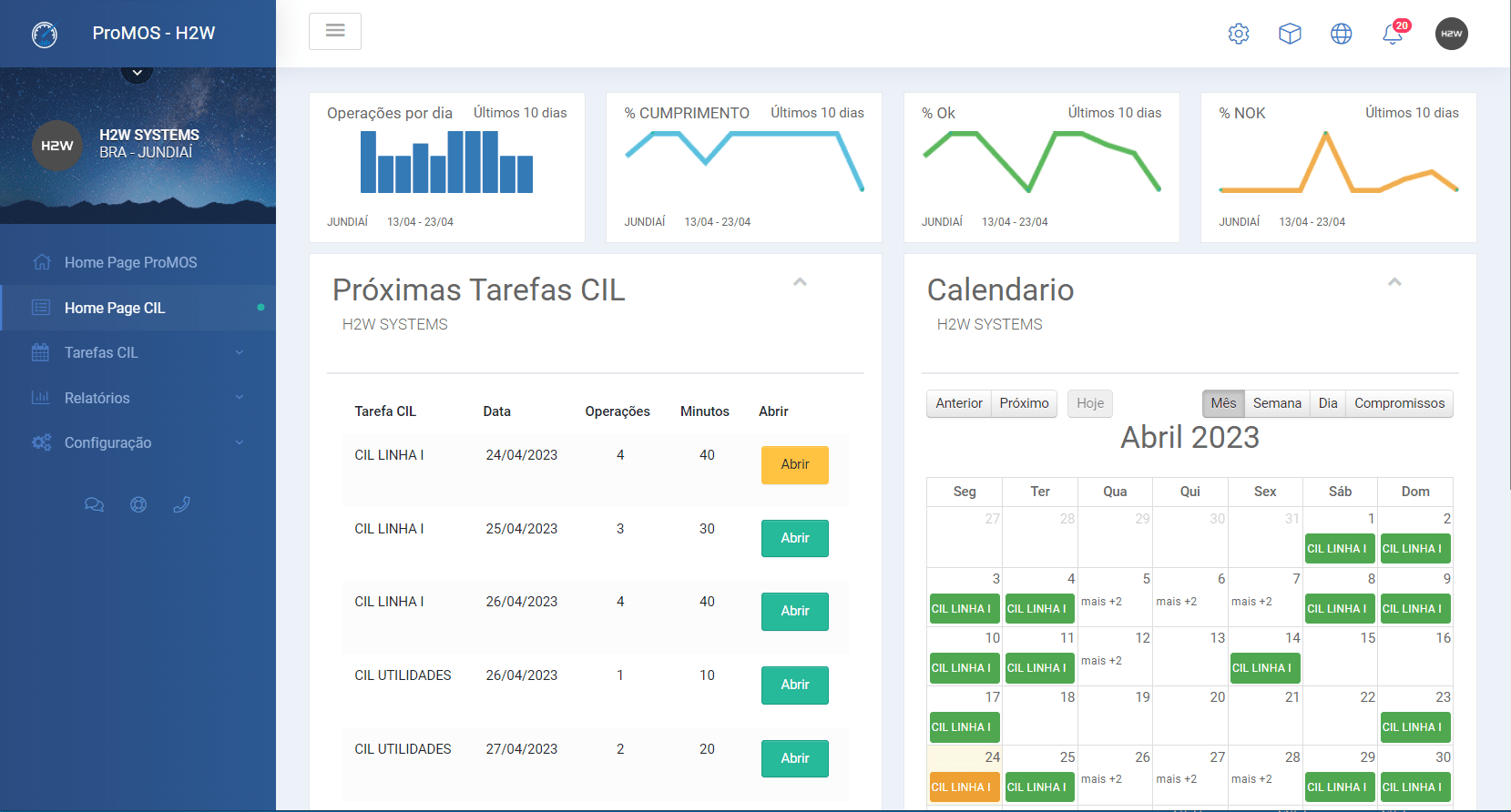The height and width of the screenshot is (812, 1511).
Task: Go to Próximo month in calendar
Action: coord(1024,403)
